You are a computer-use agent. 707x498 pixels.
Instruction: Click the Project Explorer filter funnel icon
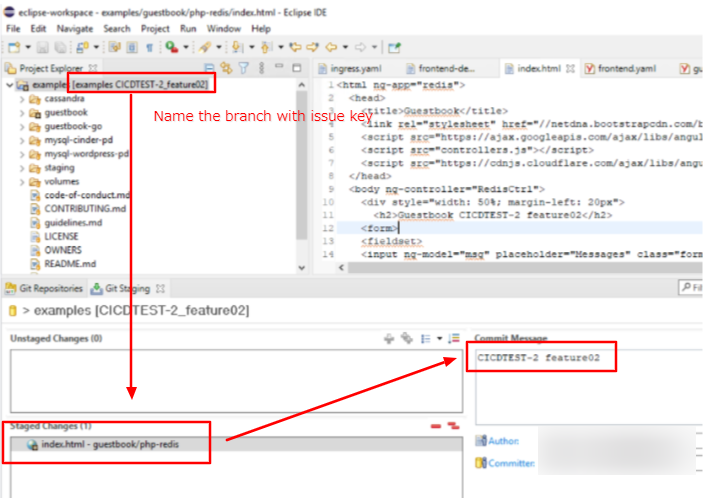[244, 68]
